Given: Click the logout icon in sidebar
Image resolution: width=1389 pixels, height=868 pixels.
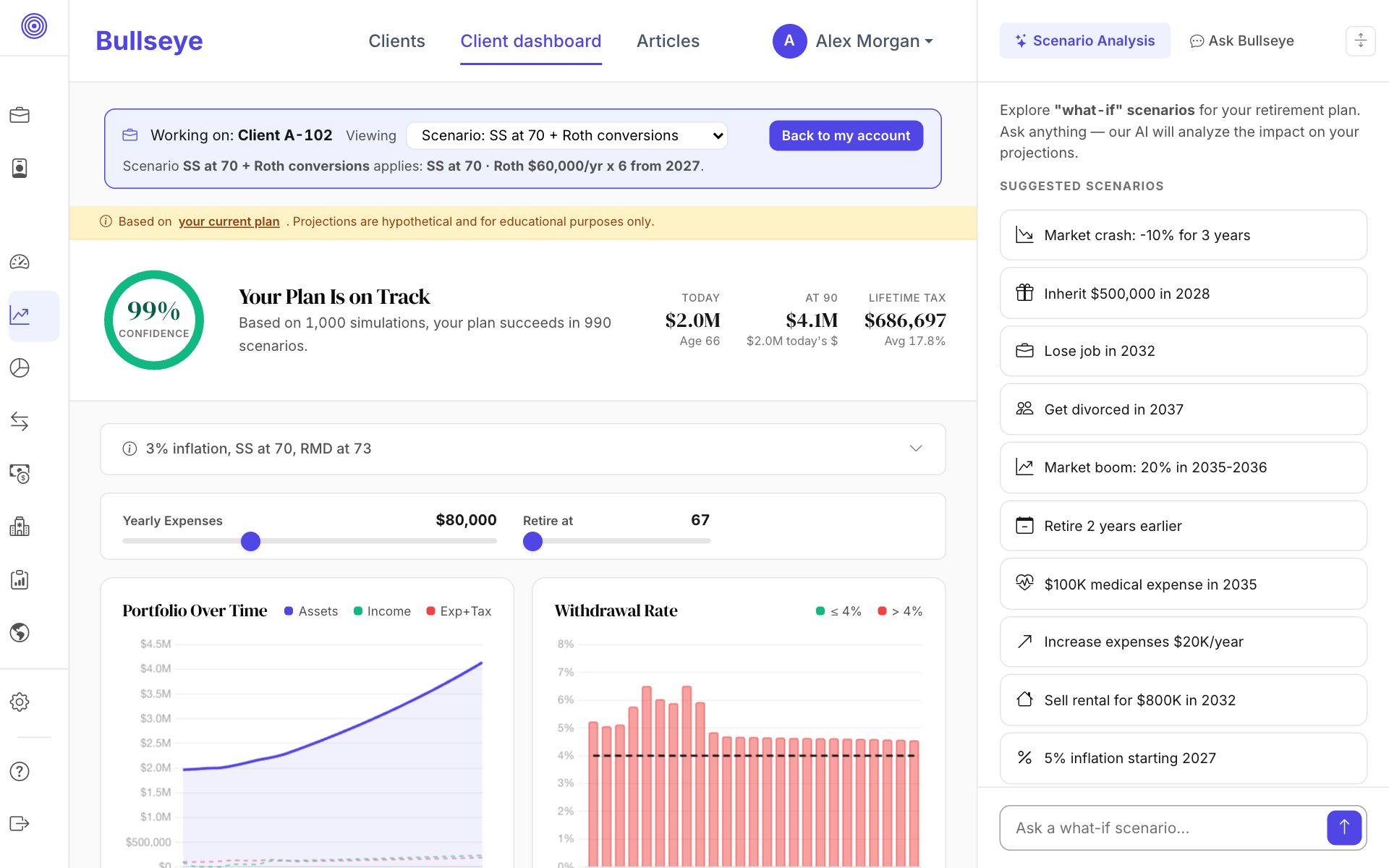Looking at the screenshot, I should (x=20, y=824).
